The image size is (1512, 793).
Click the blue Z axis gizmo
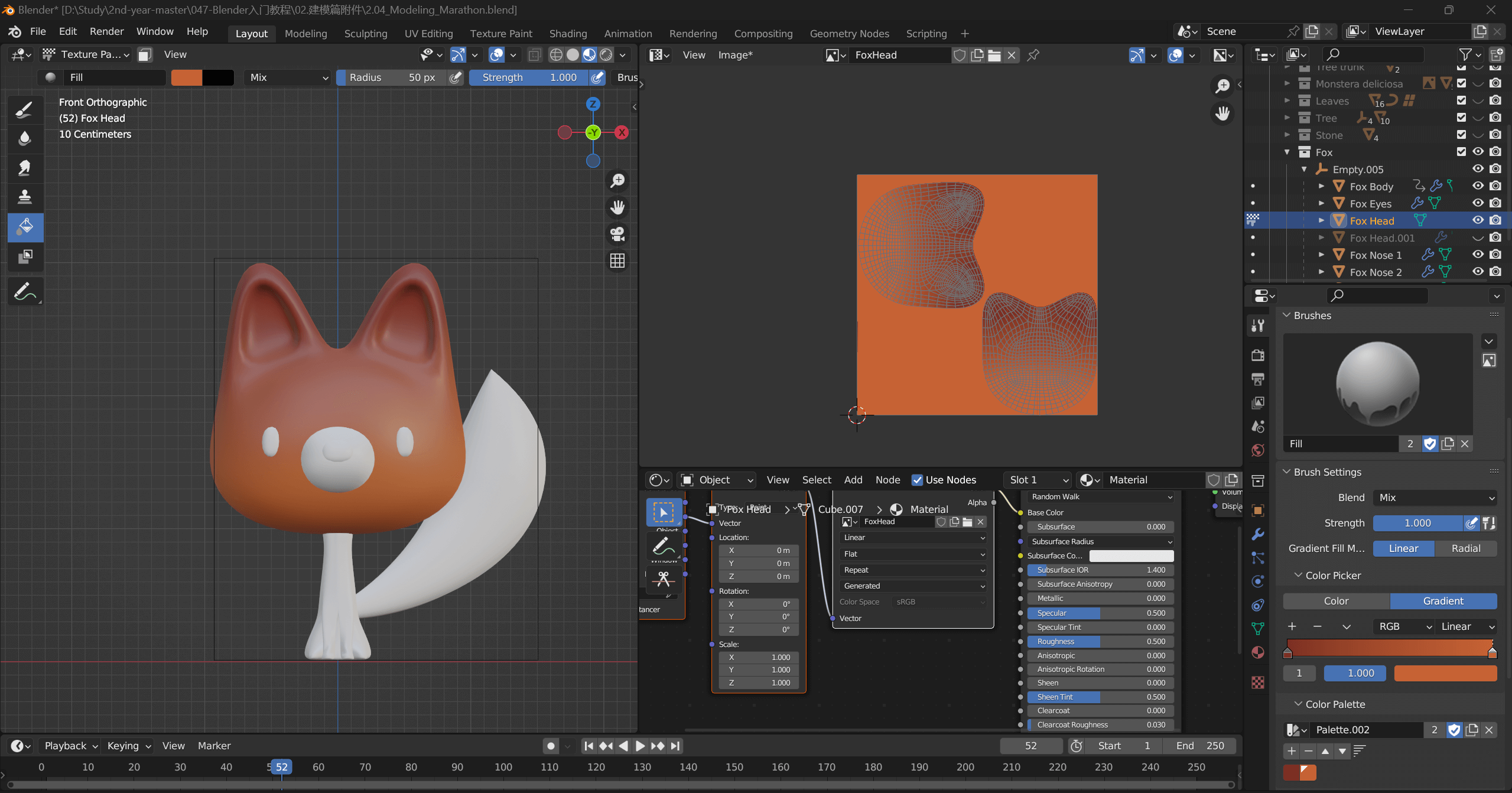(x=593, y=104)
